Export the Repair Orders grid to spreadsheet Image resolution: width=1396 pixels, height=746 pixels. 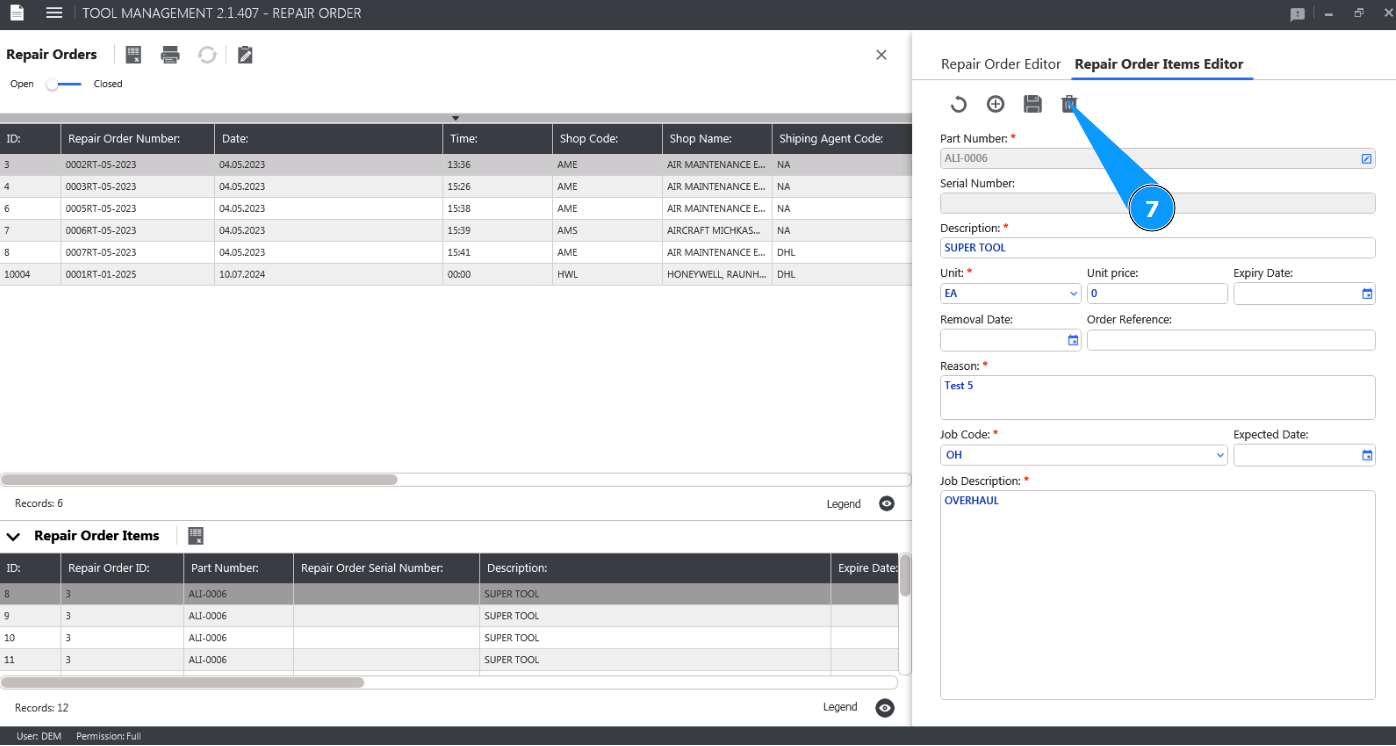134,55
